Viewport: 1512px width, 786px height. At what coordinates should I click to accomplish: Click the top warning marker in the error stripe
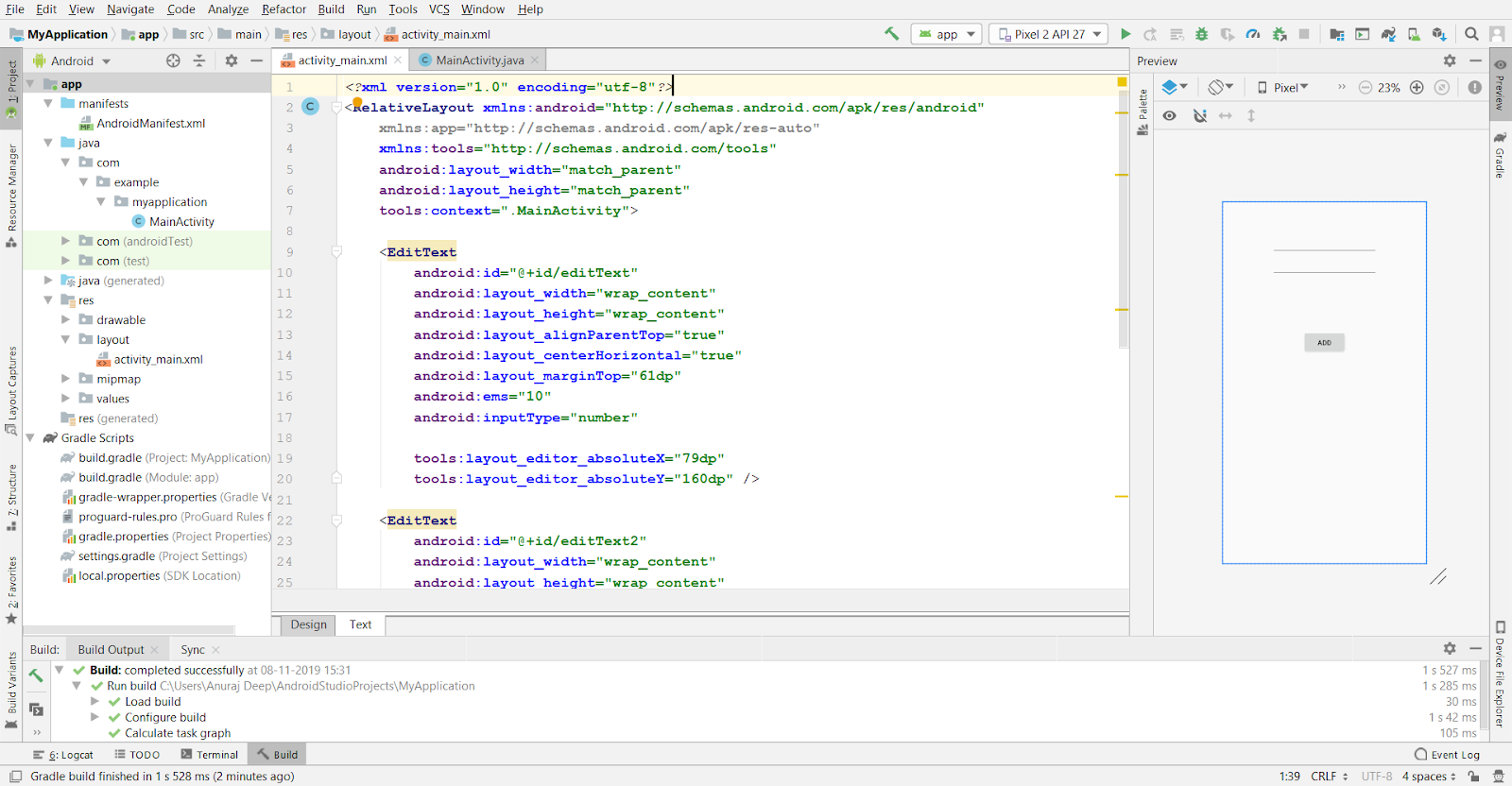1122,112
